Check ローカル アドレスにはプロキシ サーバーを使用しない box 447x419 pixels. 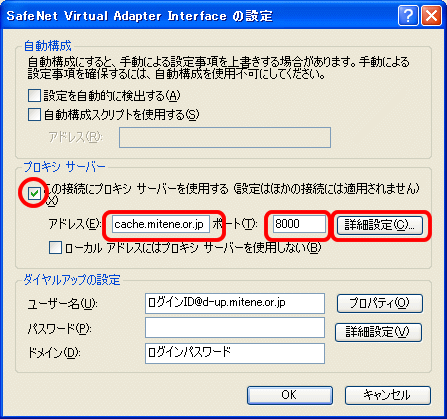[55, 248]
